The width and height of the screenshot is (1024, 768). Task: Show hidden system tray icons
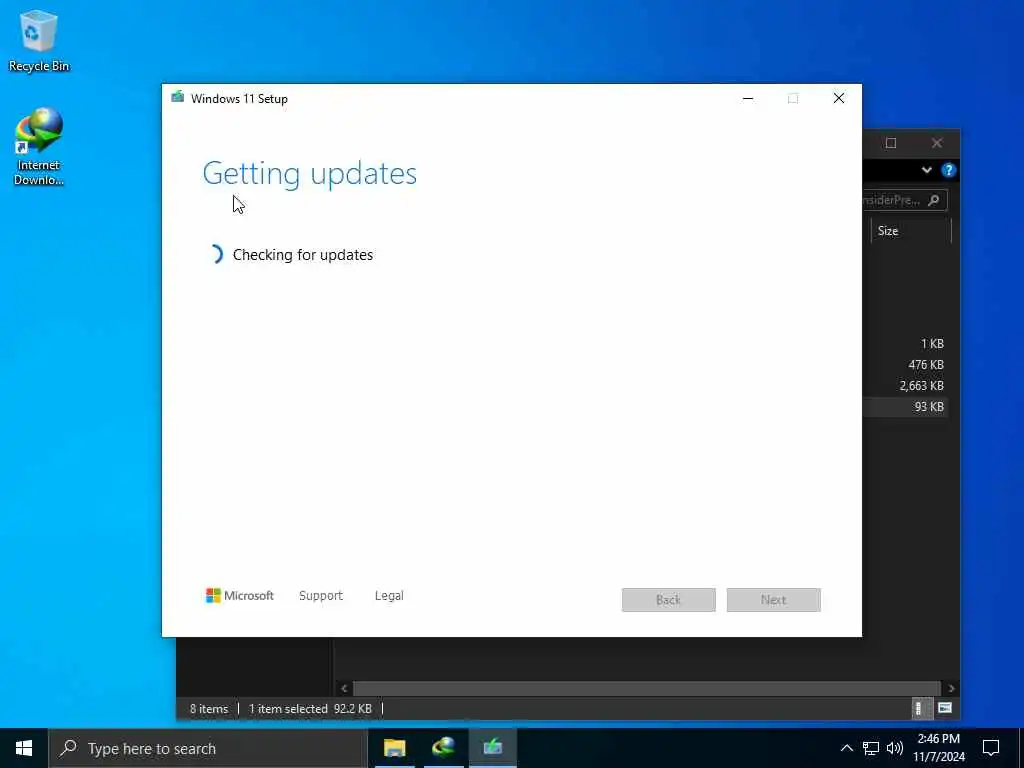tap(846, 748)
